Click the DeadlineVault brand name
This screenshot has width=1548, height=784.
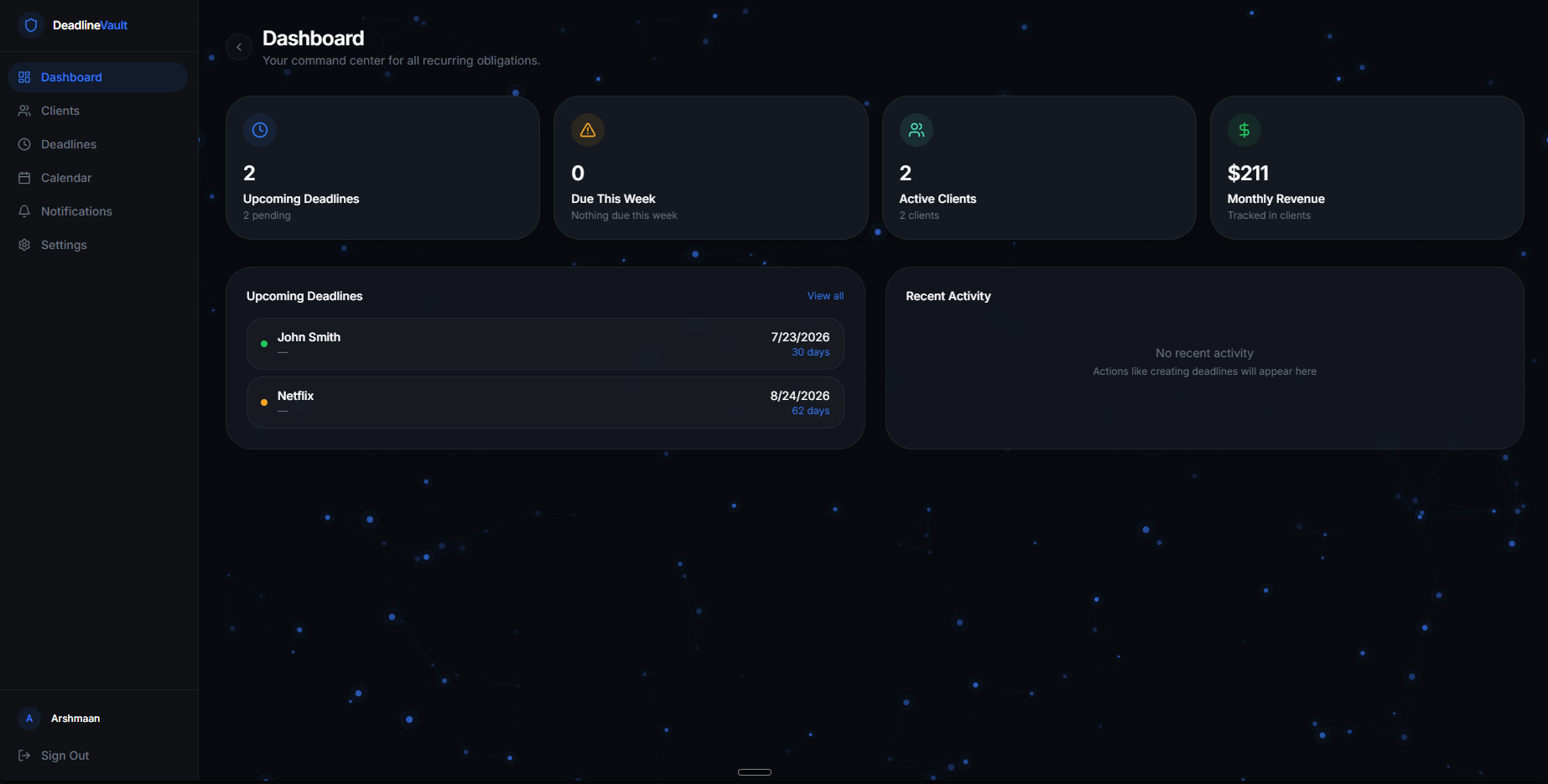(x=90, y=25)
